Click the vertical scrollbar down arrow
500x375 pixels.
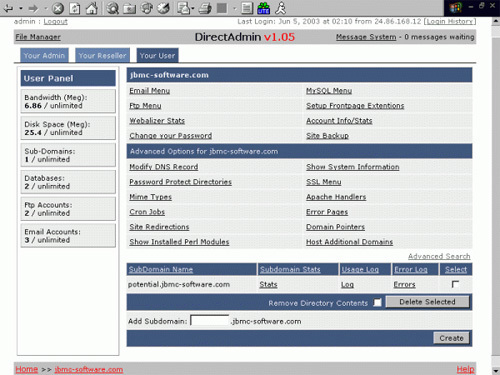coord(495,370)
